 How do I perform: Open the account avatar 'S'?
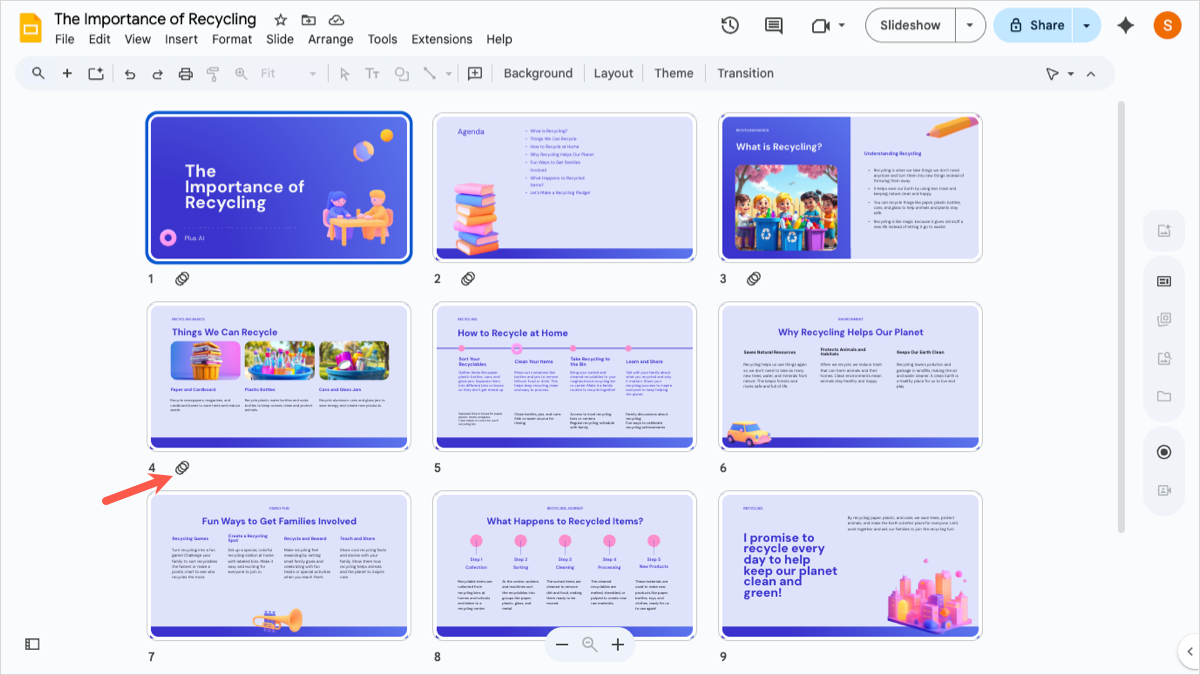[1167, 25]
